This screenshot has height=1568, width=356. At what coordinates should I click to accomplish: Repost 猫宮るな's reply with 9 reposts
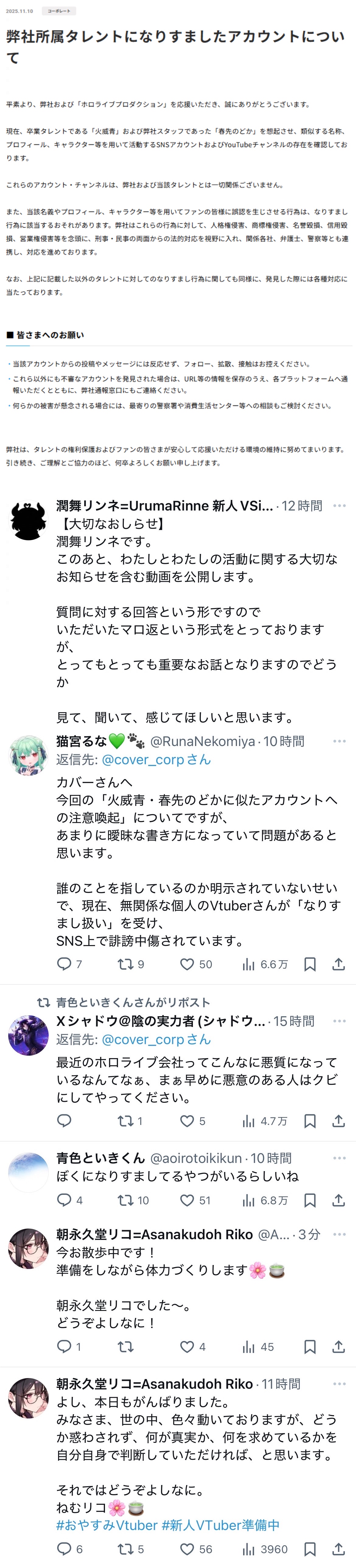(x=126, y=964)
